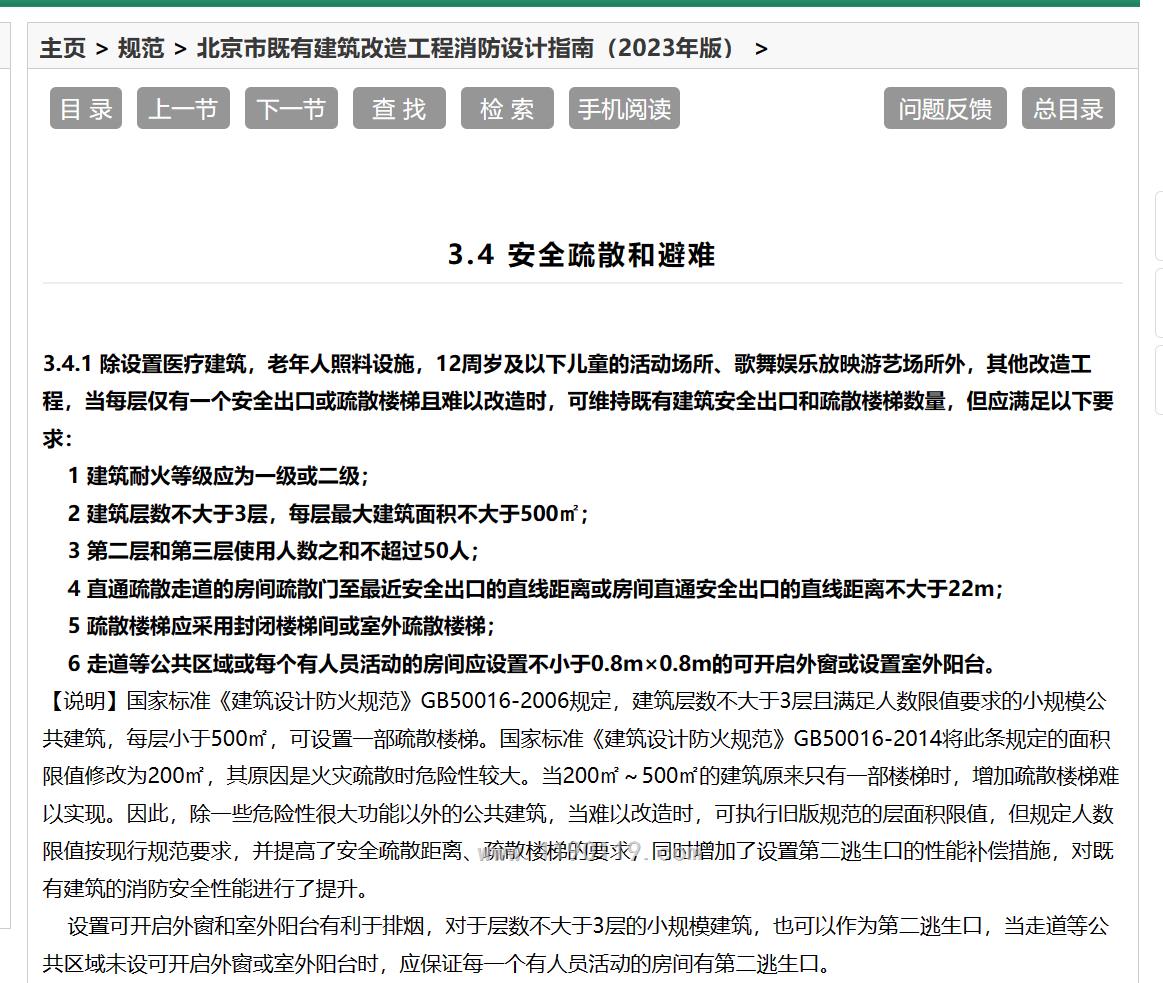Screen dimensions: 1163x983
Task: Click the 查找 find button
Action: 399,108
